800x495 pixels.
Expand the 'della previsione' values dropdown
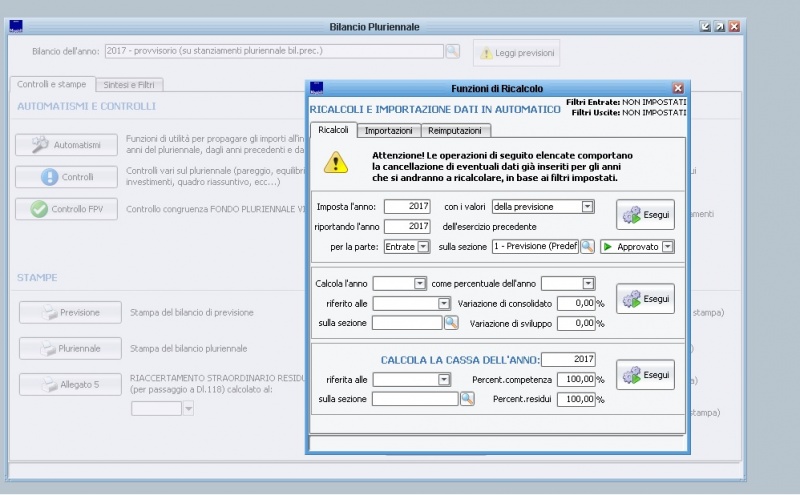click(x=587, y=207)
